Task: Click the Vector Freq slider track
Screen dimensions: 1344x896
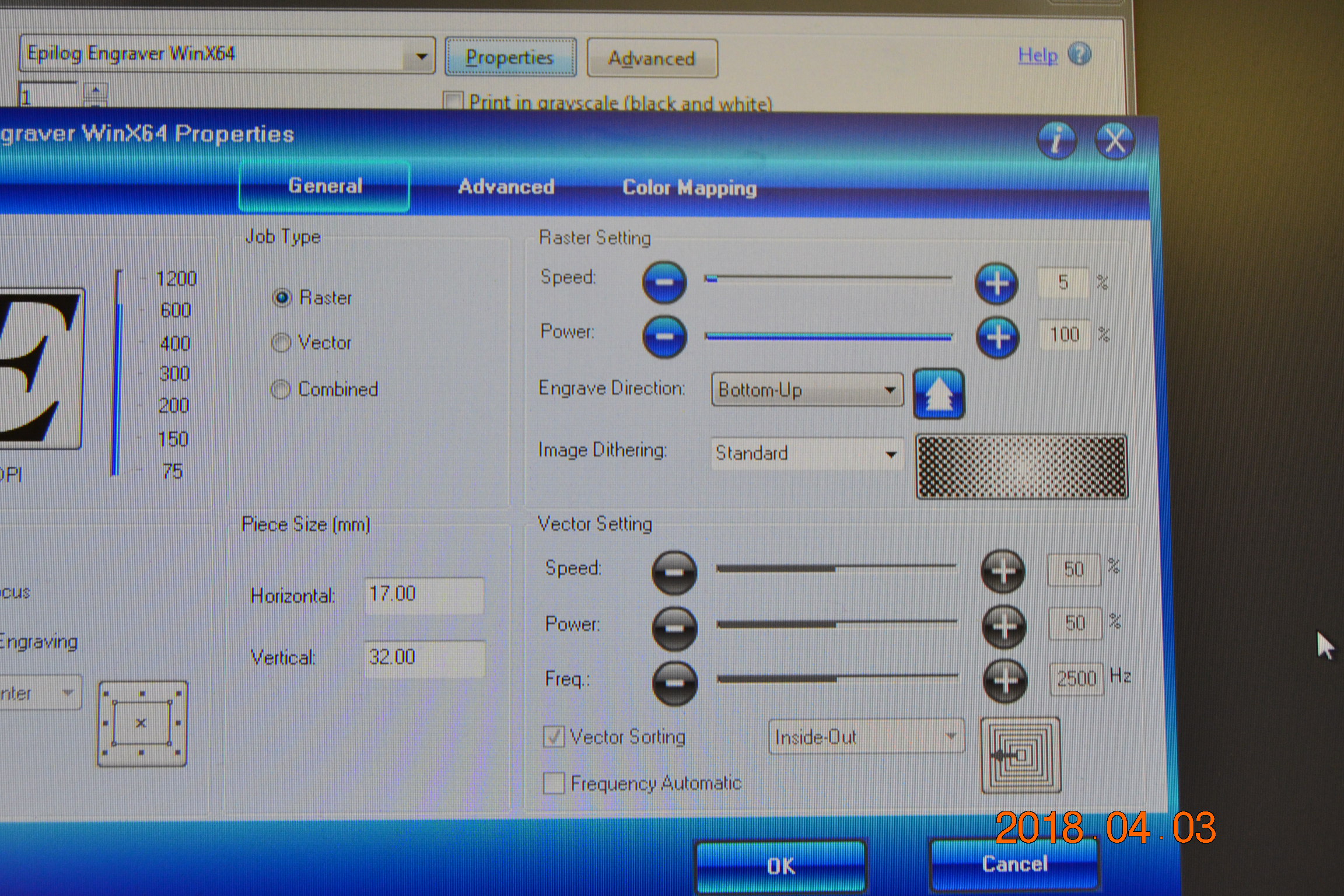Action: coord(838,678)
